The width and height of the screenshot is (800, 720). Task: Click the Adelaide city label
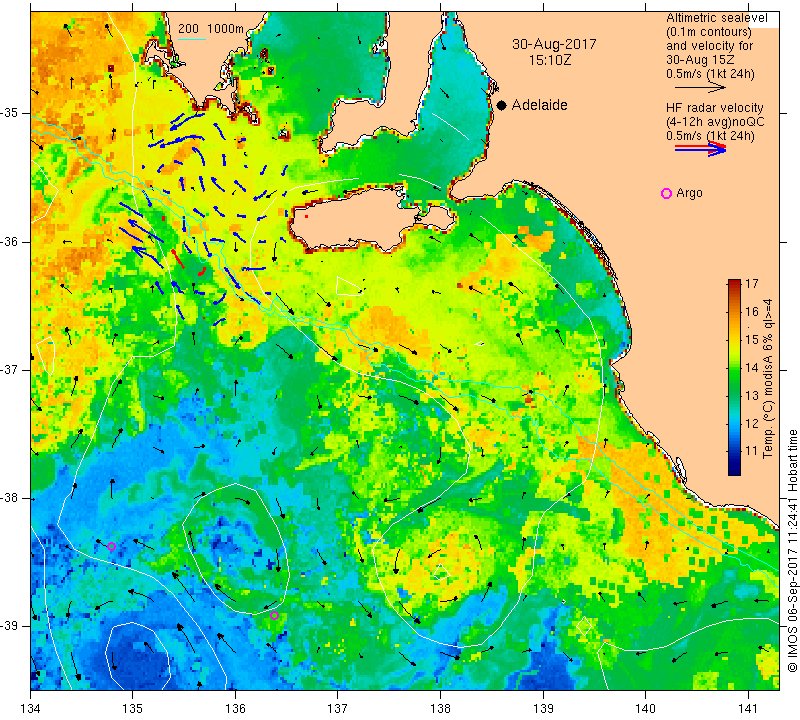pos(540,105)
